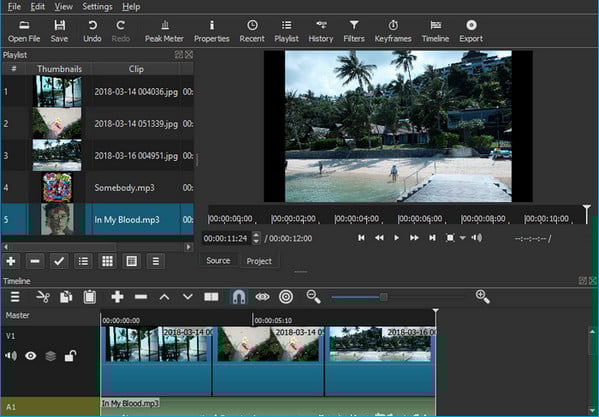
Task: Save the project with Save icon
Action: 59,31
